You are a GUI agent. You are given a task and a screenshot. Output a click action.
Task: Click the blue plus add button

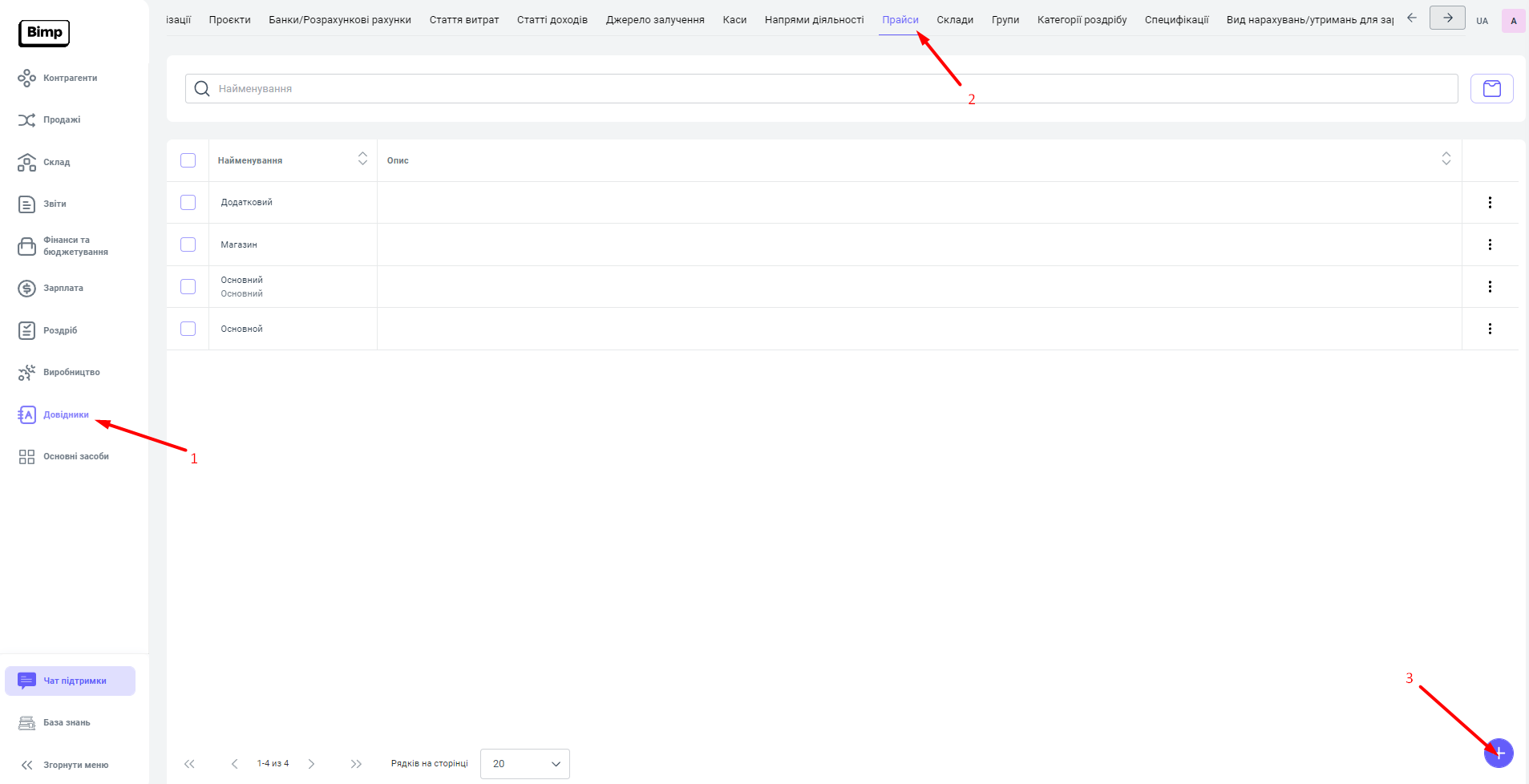coord(1498,753)
